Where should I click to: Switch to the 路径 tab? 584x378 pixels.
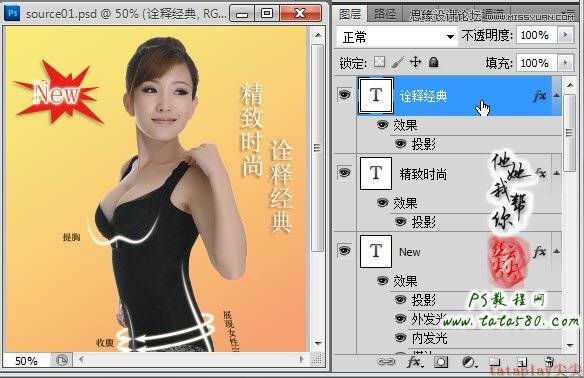click(x=385, y=14)
